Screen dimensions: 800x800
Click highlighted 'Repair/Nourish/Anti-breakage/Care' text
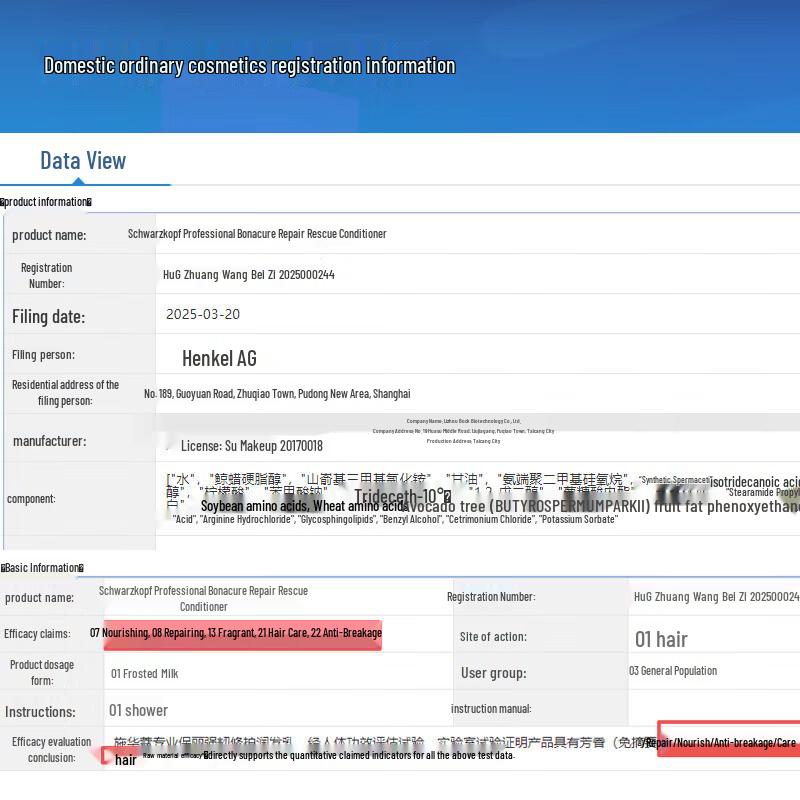coord(720,743)
